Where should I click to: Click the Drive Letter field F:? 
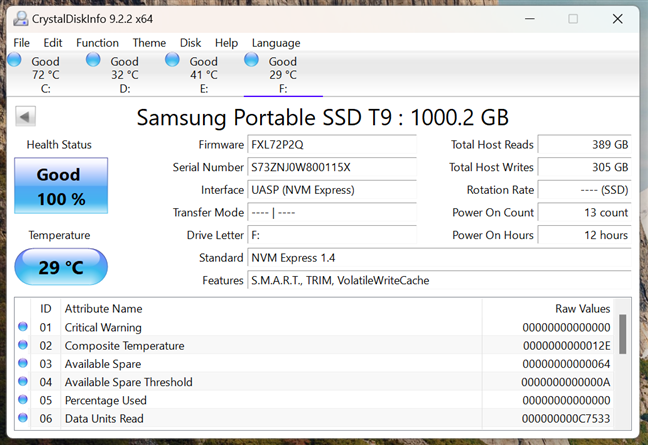point(332,236)
